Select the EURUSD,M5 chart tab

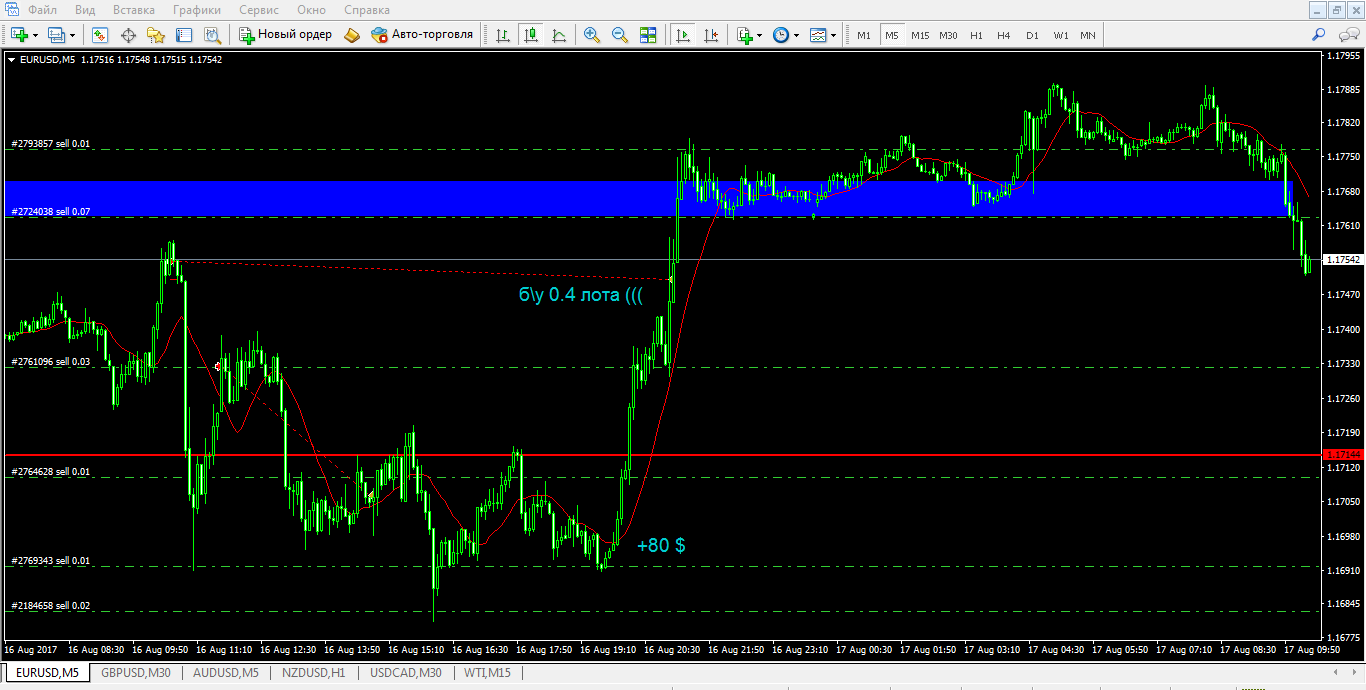[47, 673]
